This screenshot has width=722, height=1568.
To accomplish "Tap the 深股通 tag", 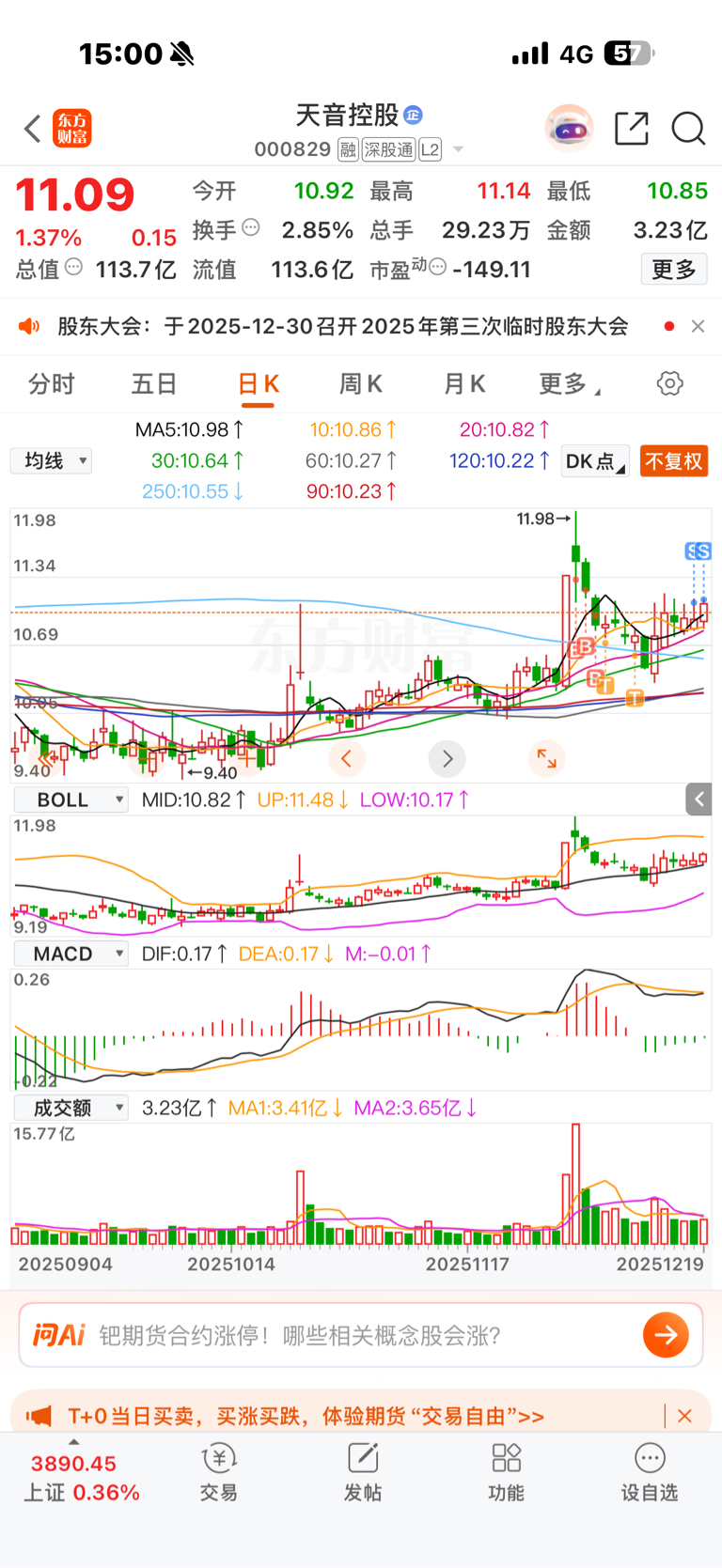I will click(x=388, y=149).
